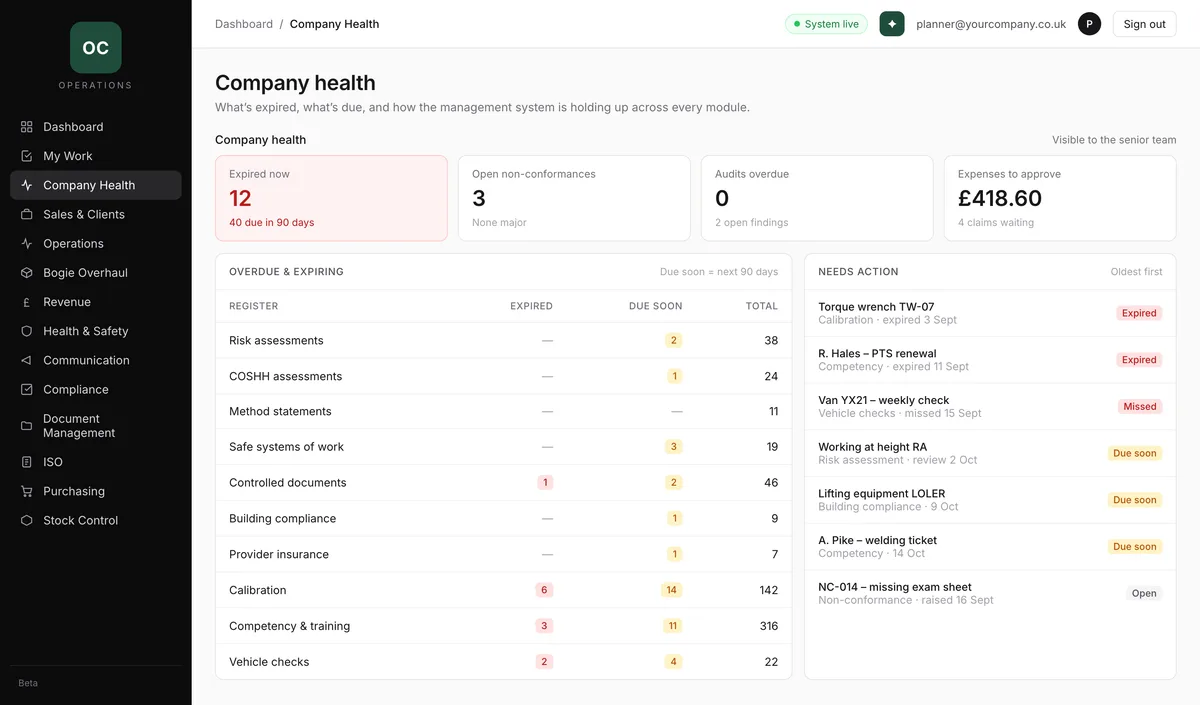Click Competency & training due soon badge 11
1200x705 pixels.
(672, 626)
